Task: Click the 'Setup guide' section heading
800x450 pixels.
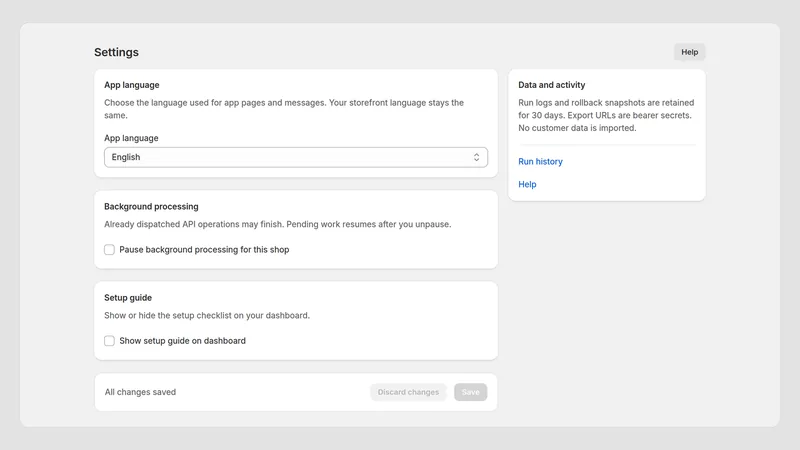Action: [128, 297]
